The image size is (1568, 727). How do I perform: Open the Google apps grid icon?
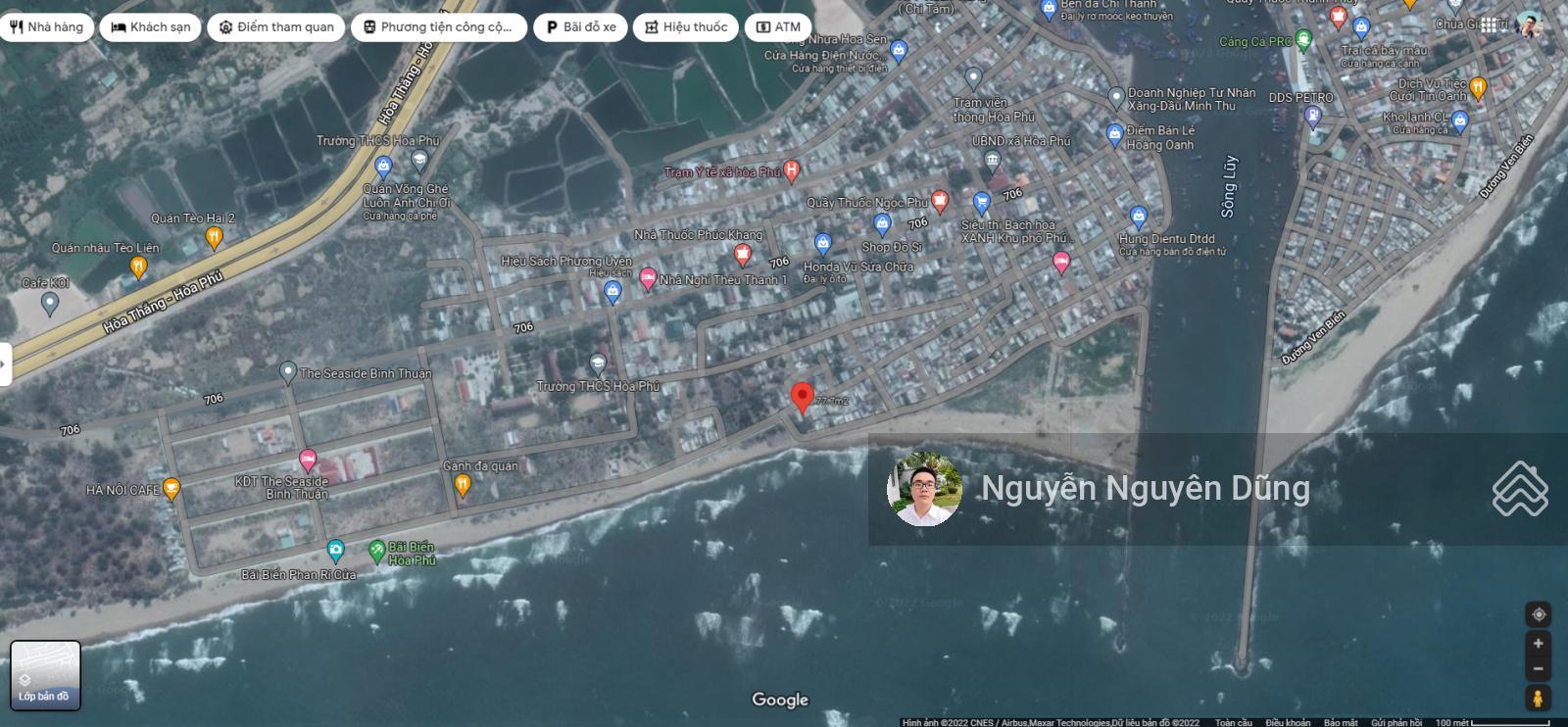point(1489,25)
